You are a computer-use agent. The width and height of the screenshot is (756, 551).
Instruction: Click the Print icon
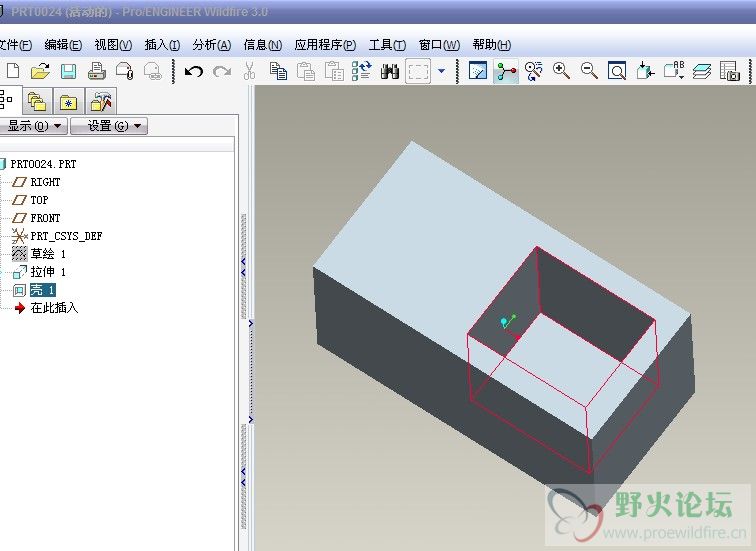96,71
